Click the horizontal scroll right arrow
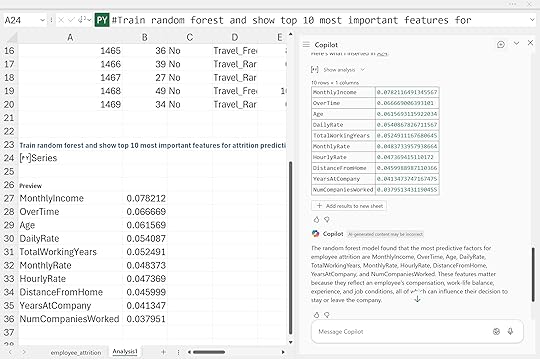 click(283, 352)
